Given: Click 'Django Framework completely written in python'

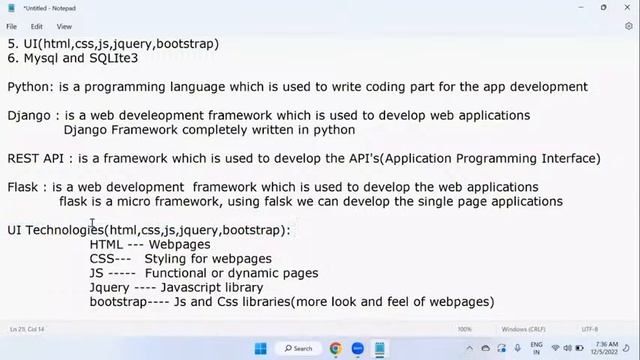Looking at the screenshot, I should 209,130.
